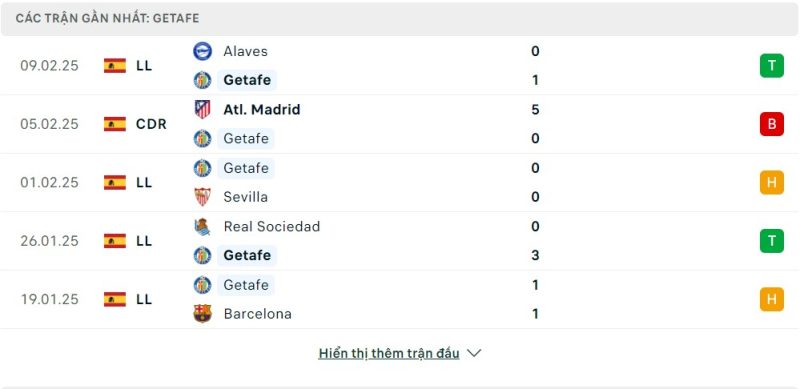Image resolution: width=800 pixels, height=389 pixels.
Task: Click the Barcelona club crest
Action: (x=203, y=313)
